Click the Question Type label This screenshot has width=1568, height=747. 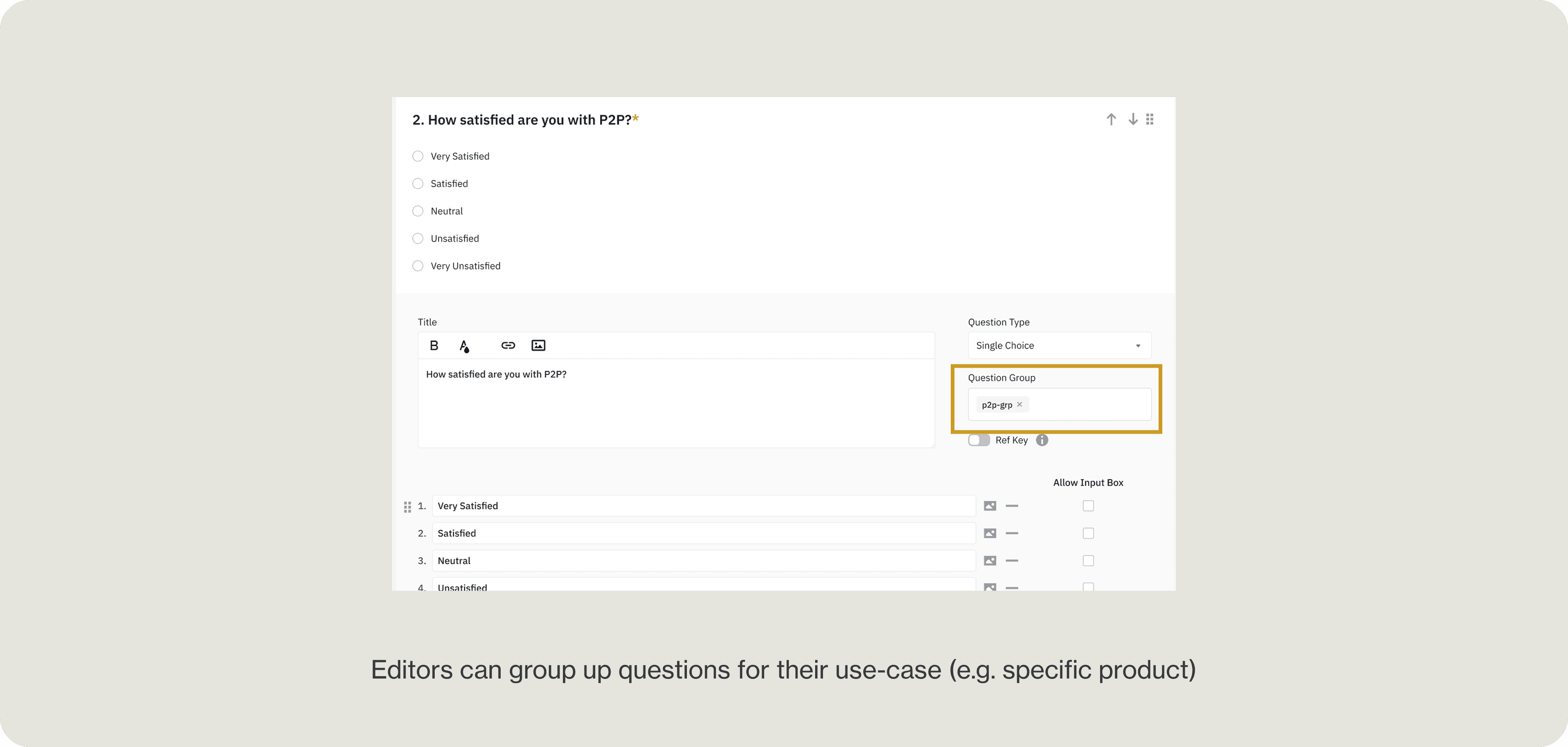pyautogui.click(x=998, y=323)
